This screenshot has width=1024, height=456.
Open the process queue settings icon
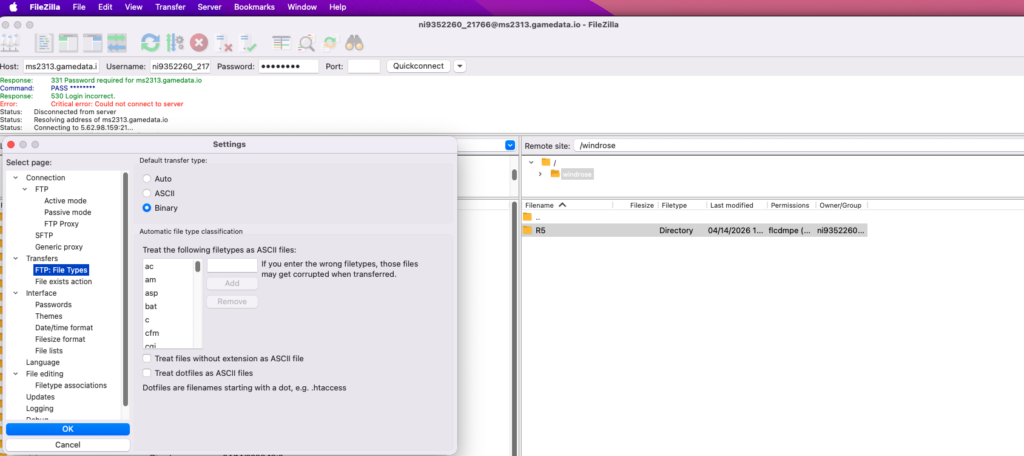(x=175, y=43)
